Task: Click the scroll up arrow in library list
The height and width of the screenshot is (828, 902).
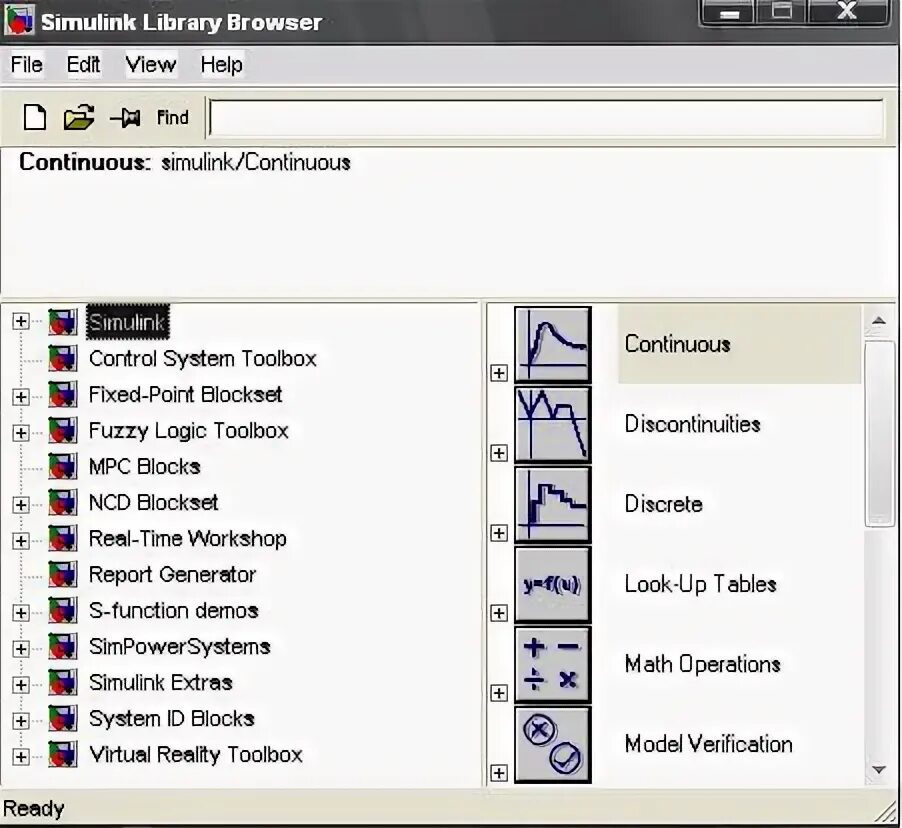Action: pyautogui.click(x=878, y=321)
